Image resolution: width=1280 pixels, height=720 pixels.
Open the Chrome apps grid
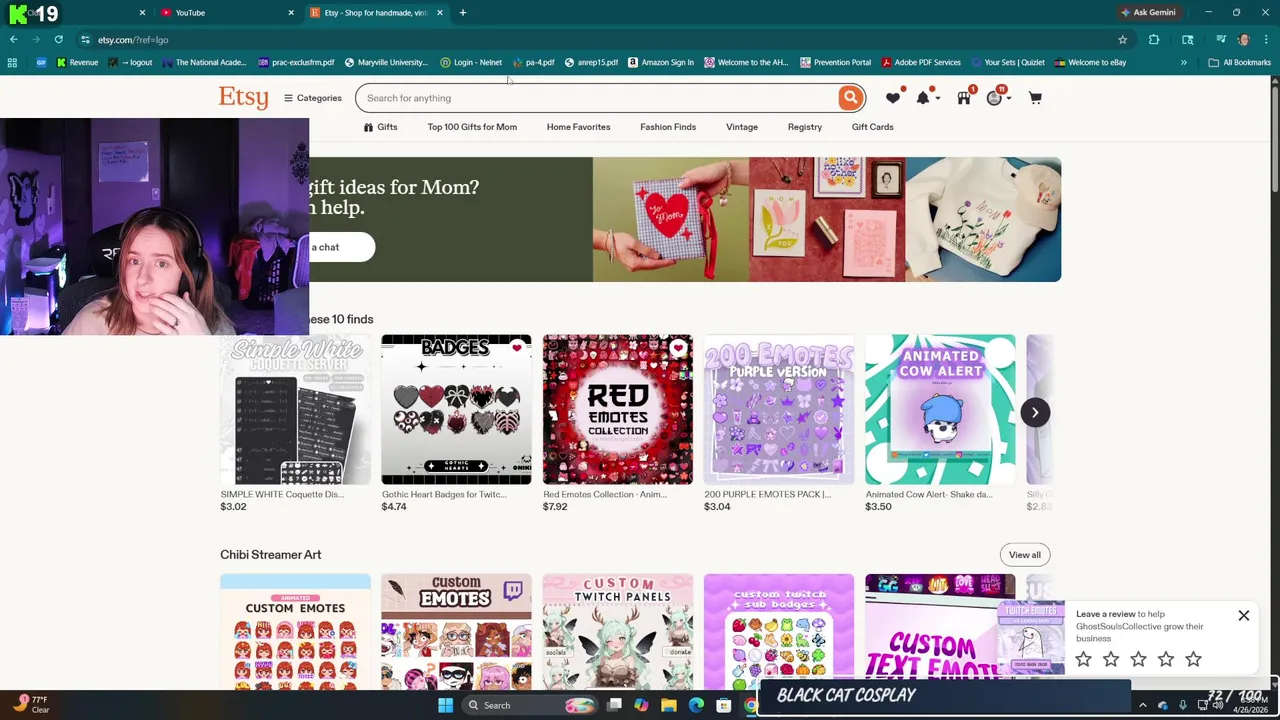[x=12, y=62]
